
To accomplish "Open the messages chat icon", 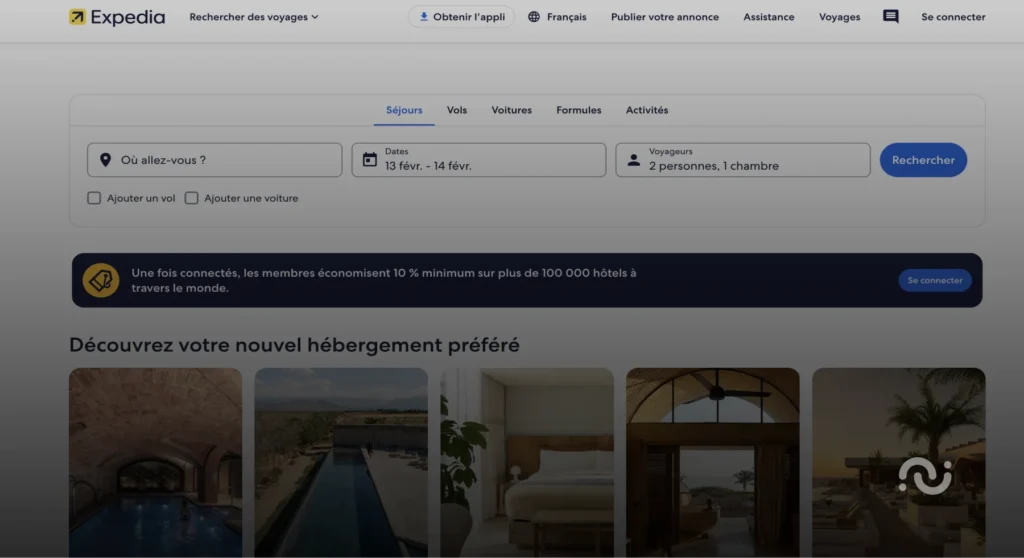I will click(891, 16).
